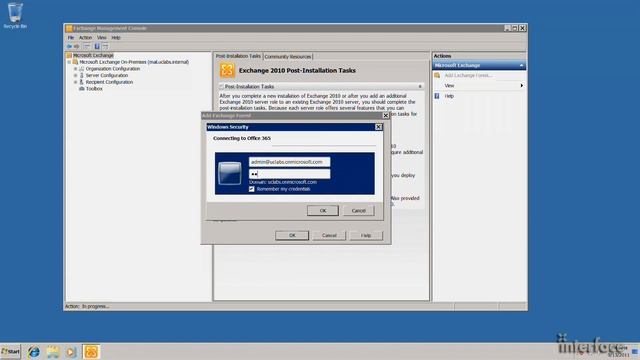Image resolution: width=640 pixels, height=360 pixels.
Task: Click the Back arrow toolbar icon
Action: click(69, 47)
